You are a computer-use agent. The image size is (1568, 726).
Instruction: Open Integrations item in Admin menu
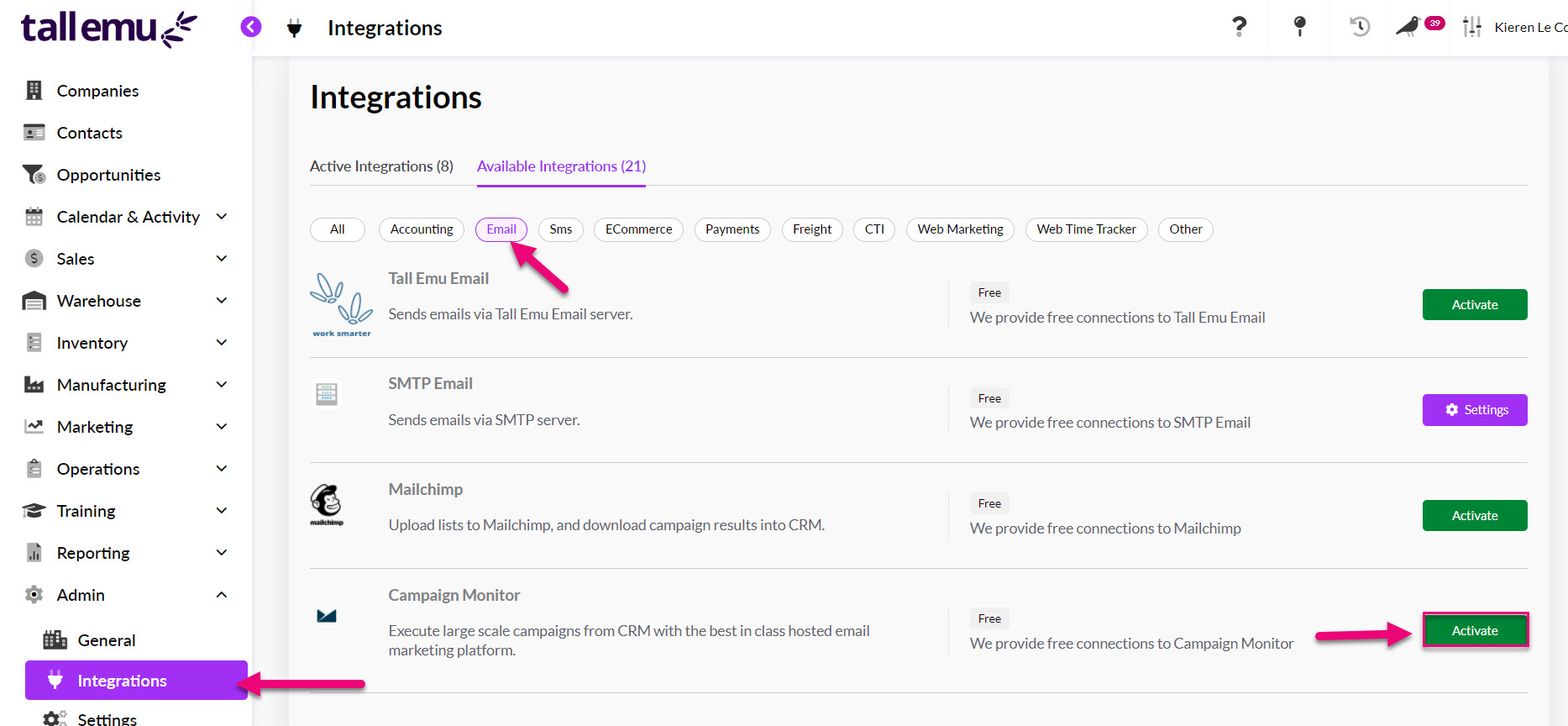coord(136,680)
